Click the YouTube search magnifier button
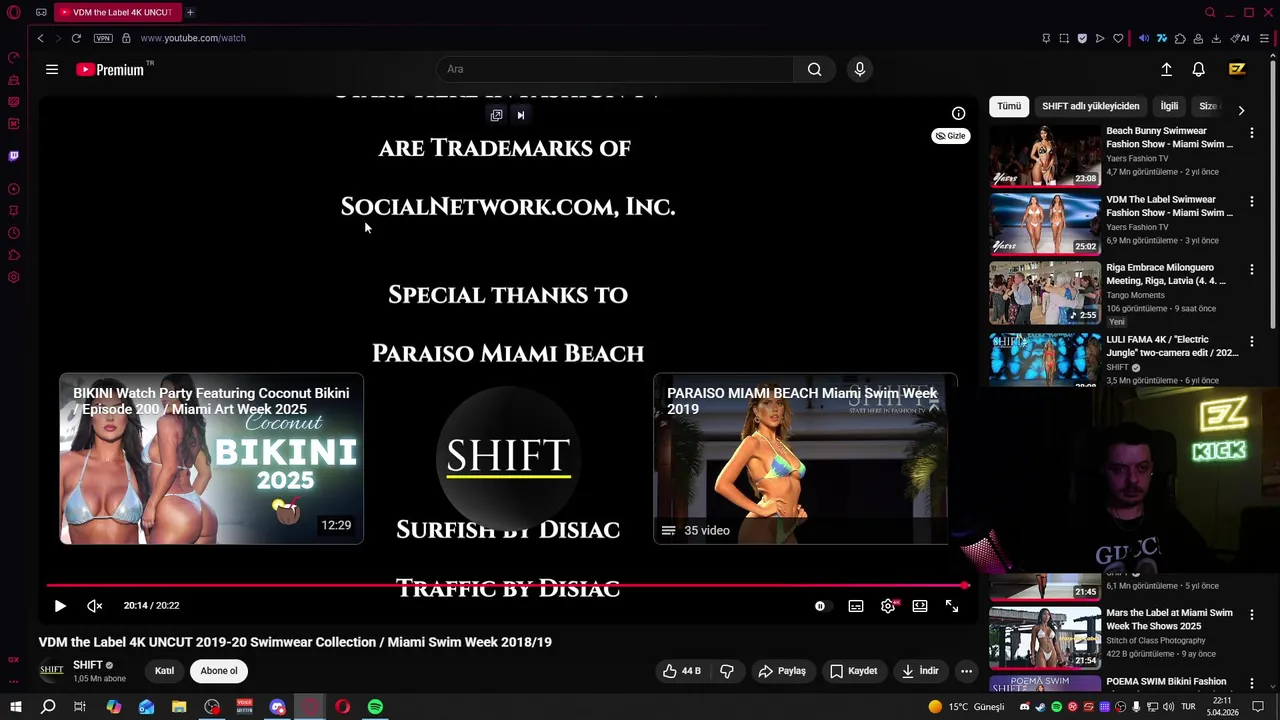 coord(814,69)
